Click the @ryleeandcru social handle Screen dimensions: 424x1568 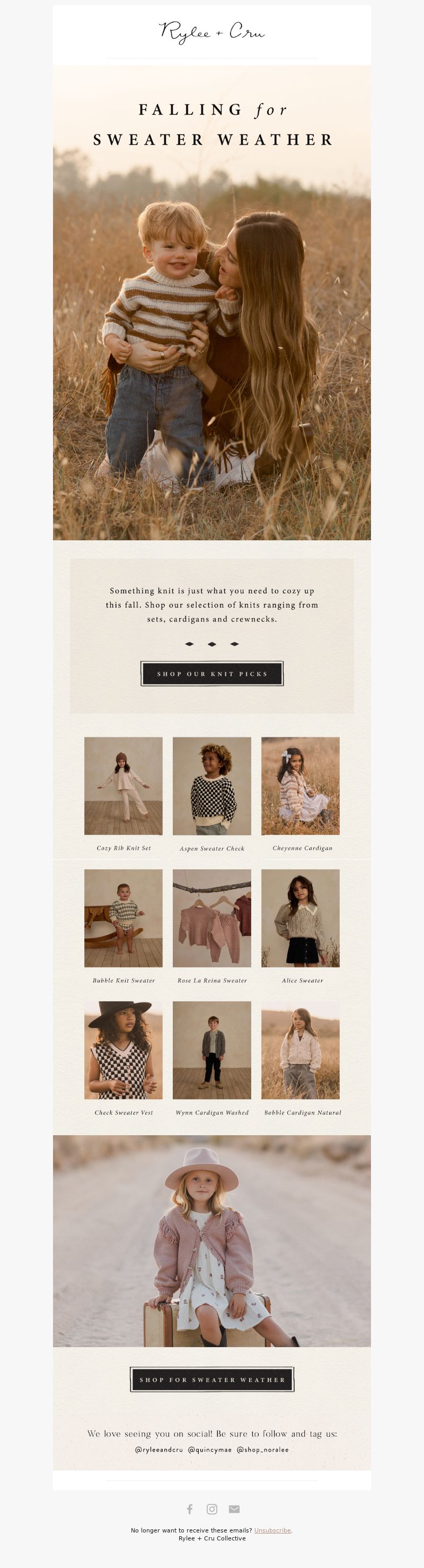159,1449
